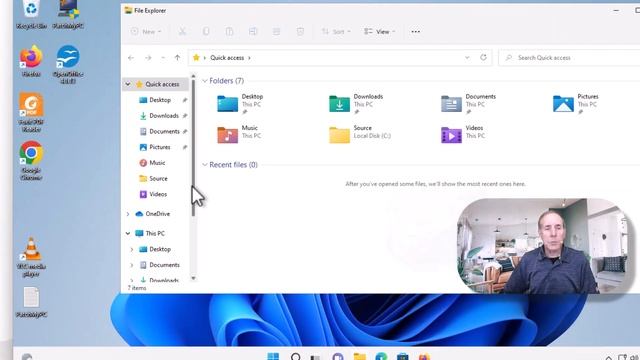
Task: Collapse Quick access in navigation pane
Action: [128, 84]
